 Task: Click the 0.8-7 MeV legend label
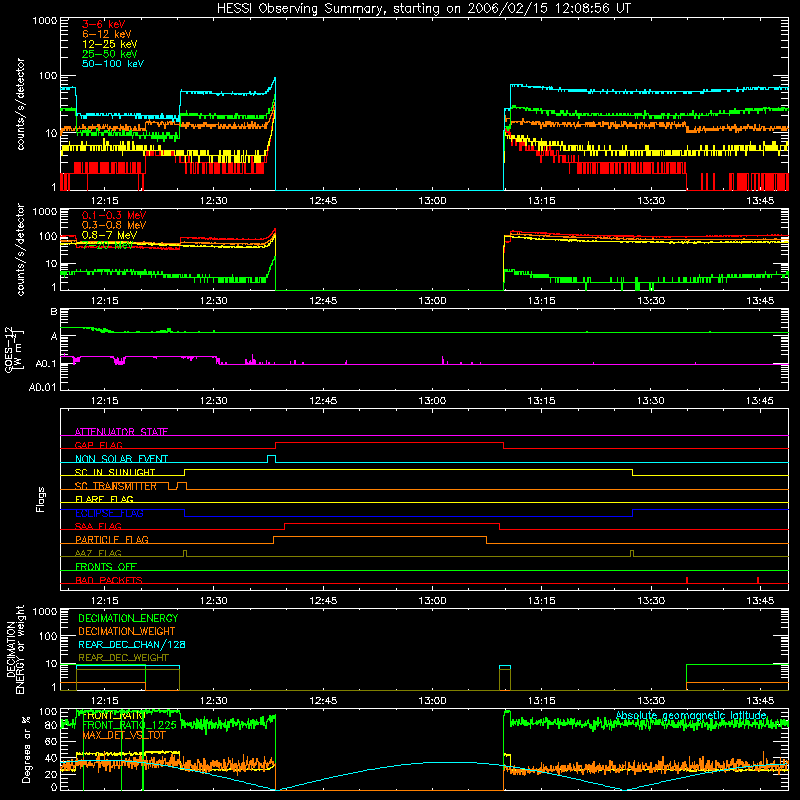[109, 235]
